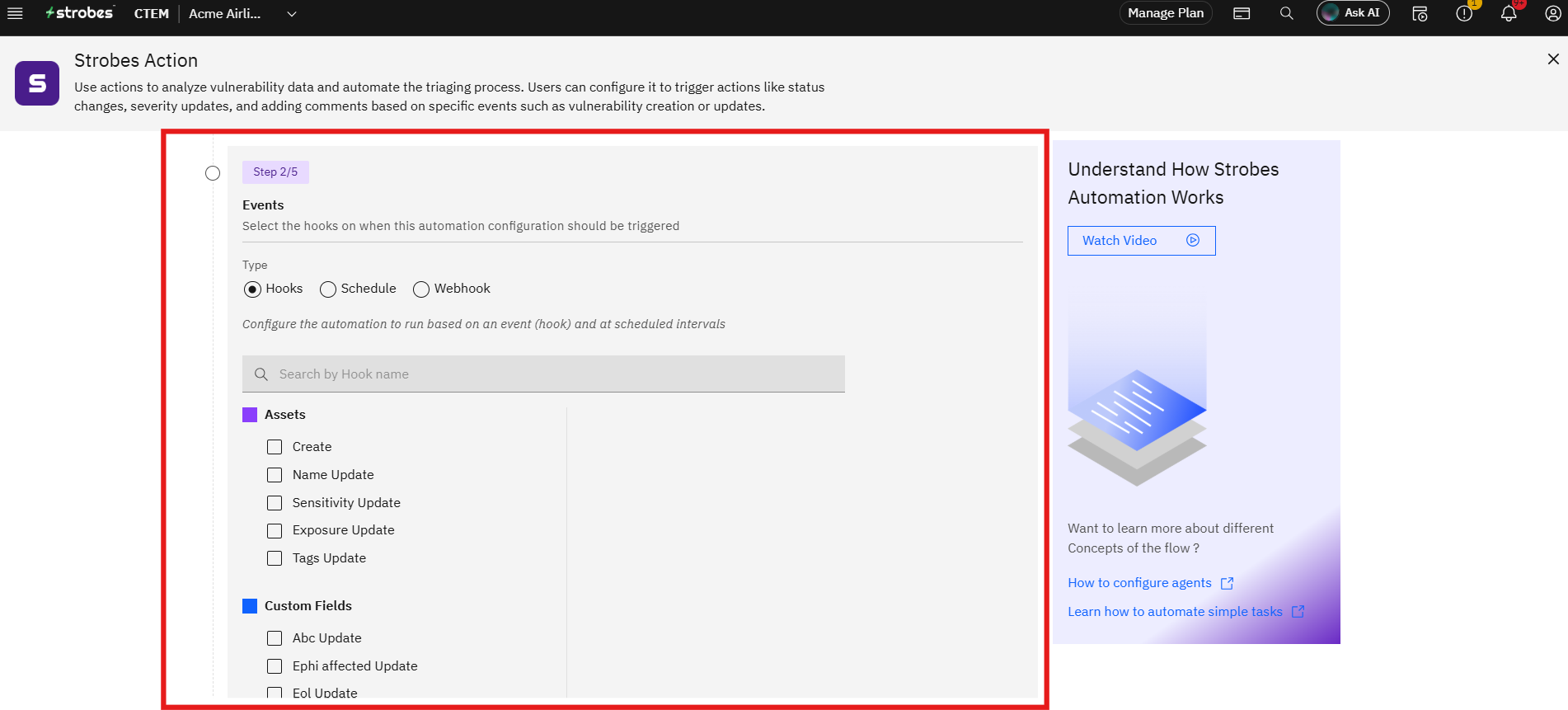Click the Manage Plan button
This screenshot has height=710, width=1568.
(1166, 13)
